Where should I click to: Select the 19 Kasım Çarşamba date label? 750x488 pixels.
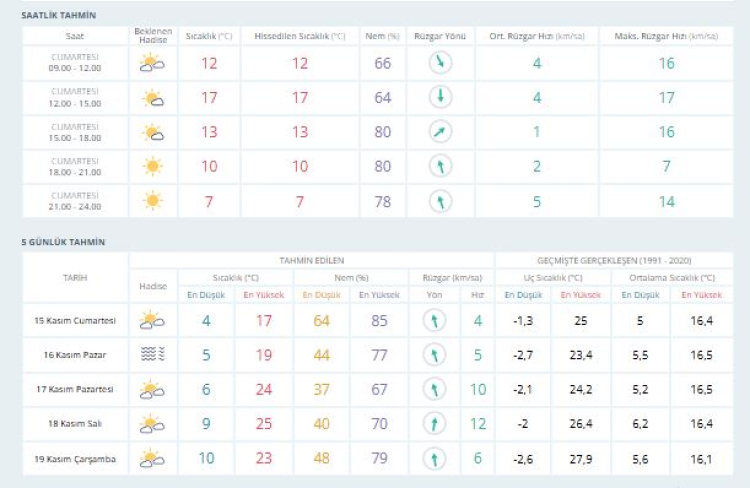tap(75, 458)
